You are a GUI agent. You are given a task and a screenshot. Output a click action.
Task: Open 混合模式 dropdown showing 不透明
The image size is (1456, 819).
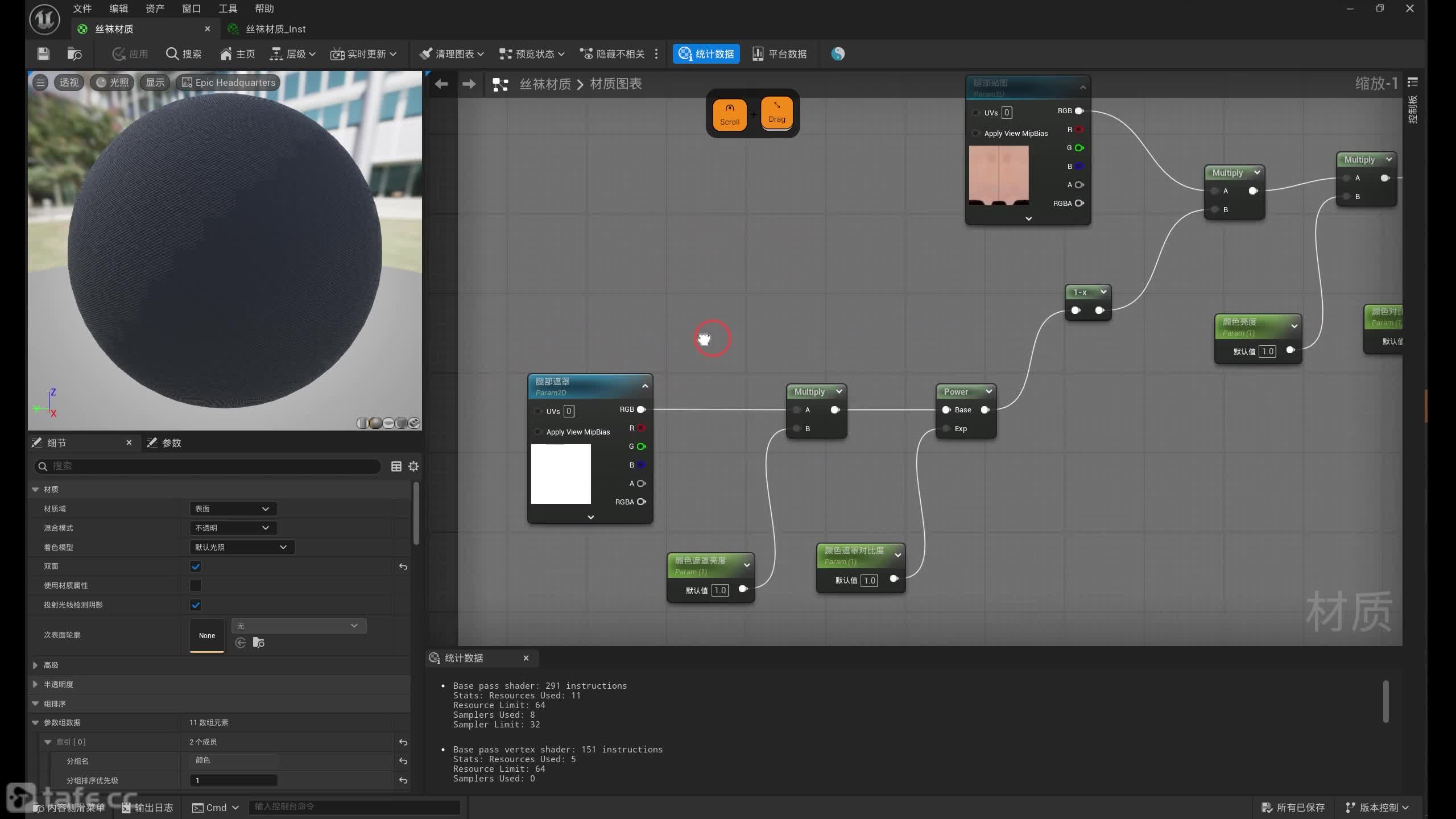233,528
